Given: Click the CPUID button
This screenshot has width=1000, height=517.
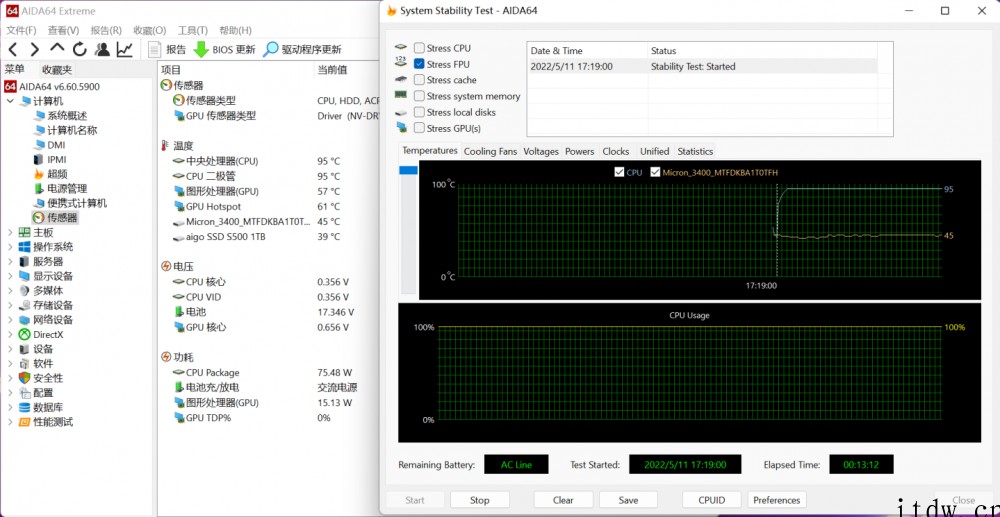Looking at the screenshot, I should (711, 500).
